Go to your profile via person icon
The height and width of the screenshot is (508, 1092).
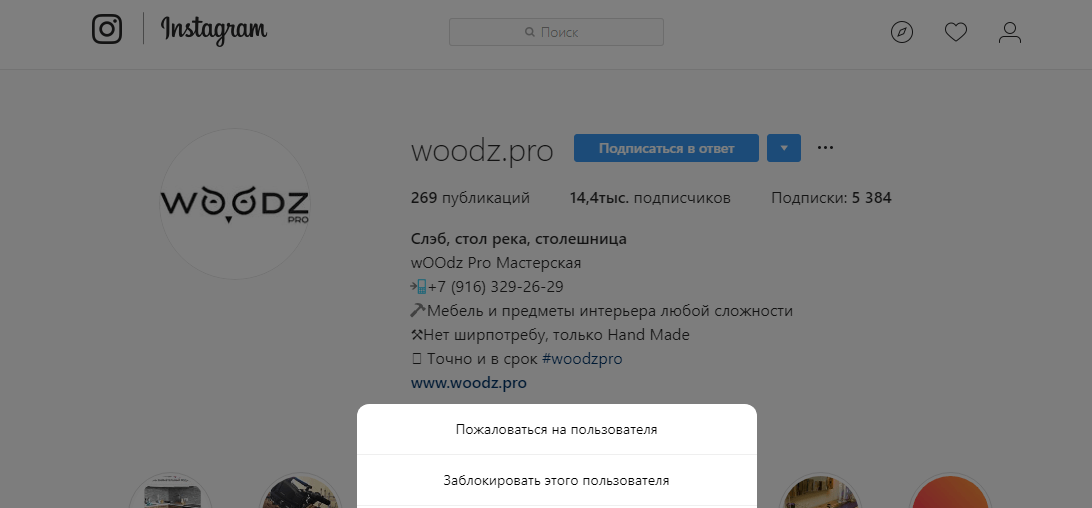click(x=1010, y=33)
